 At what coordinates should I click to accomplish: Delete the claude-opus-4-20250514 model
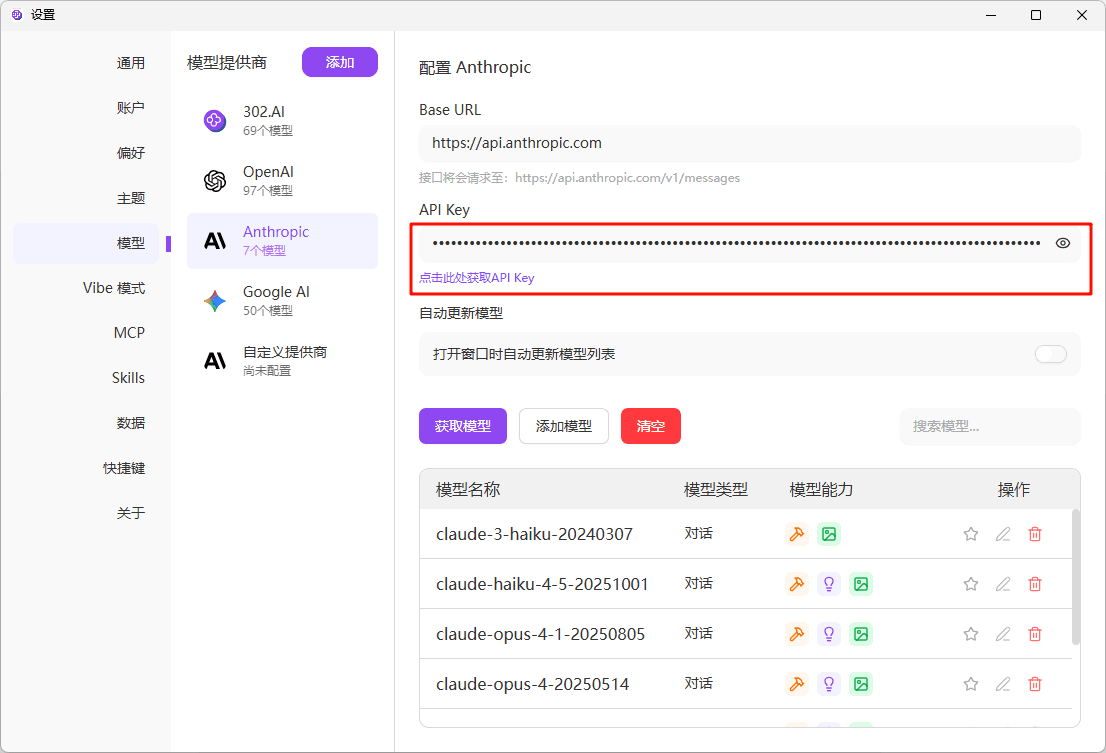(x=1035, y=684)
